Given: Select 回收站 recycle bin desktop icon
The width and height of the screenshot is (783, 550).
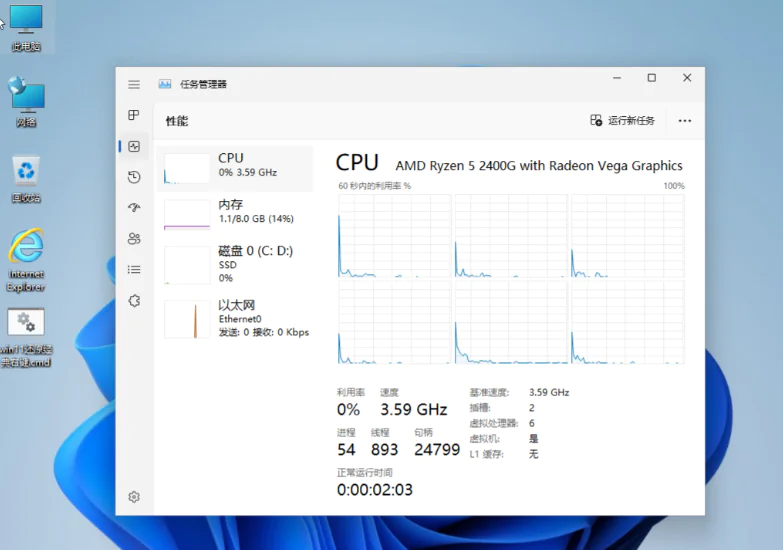Looking at the screenshot, I should coord(26,180).
